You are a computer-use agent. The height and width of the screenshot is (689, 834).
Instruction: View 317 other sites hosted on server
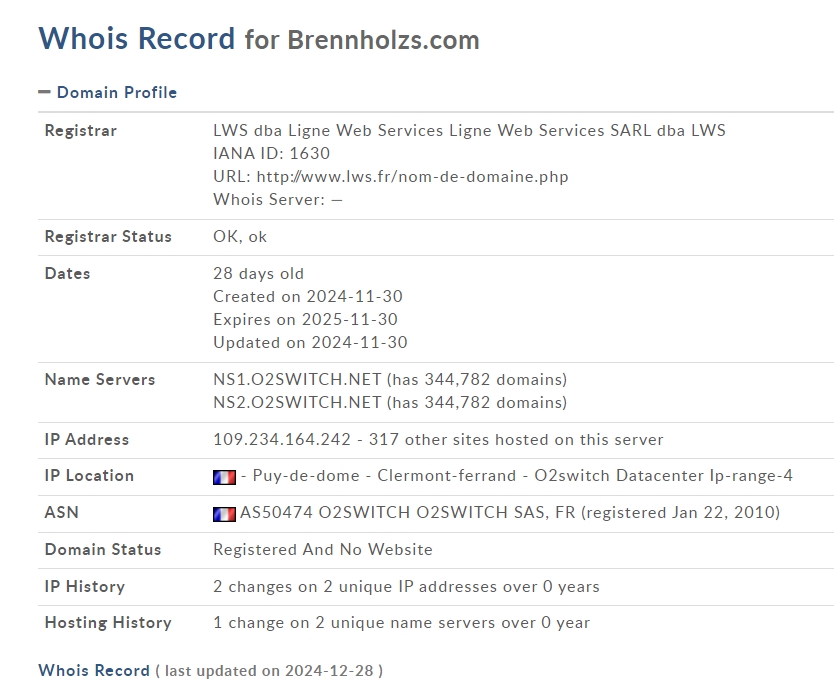516,439
